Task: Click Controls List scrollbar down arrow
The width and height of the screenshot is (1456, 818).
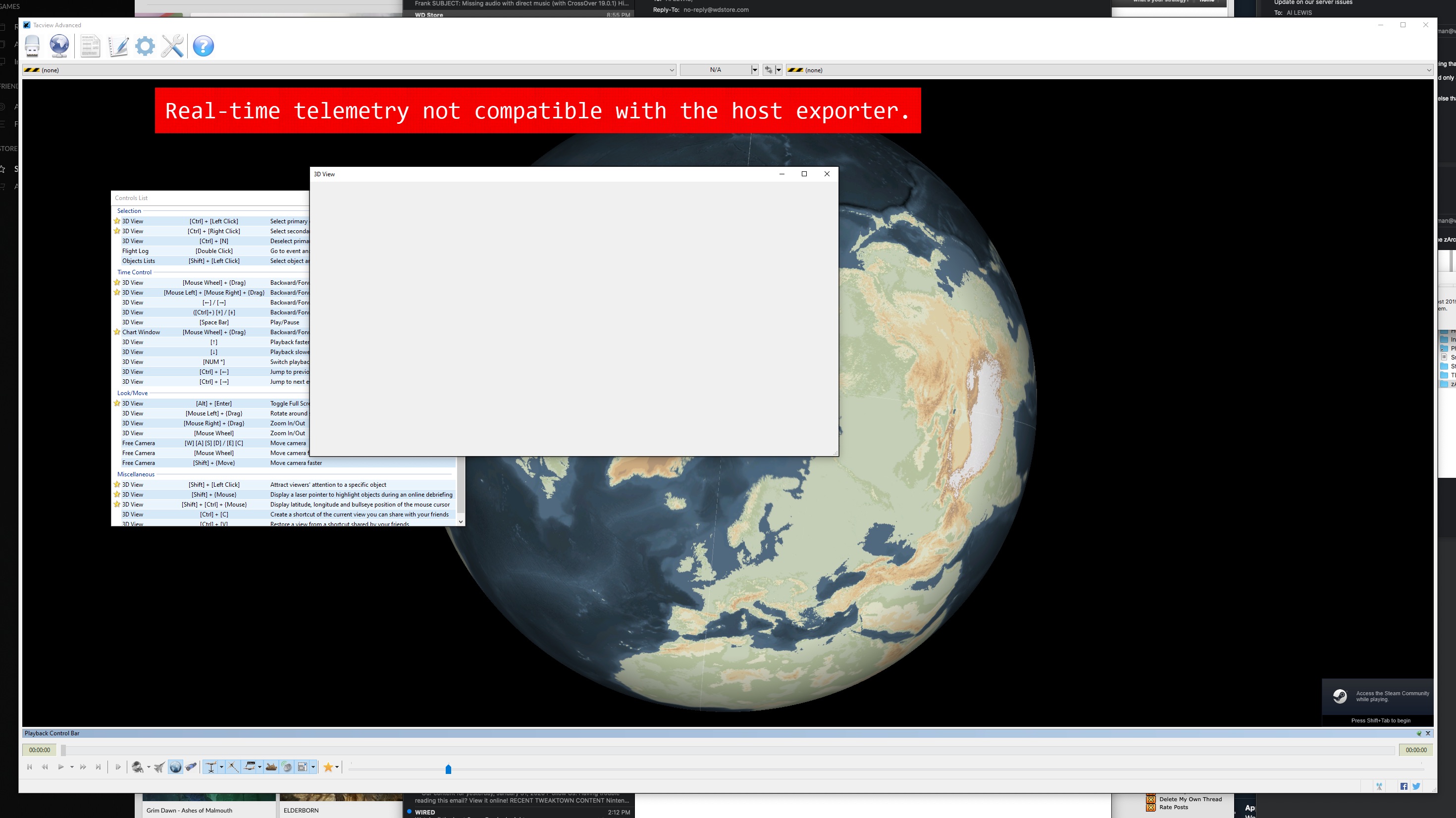Action: (461, 522)
